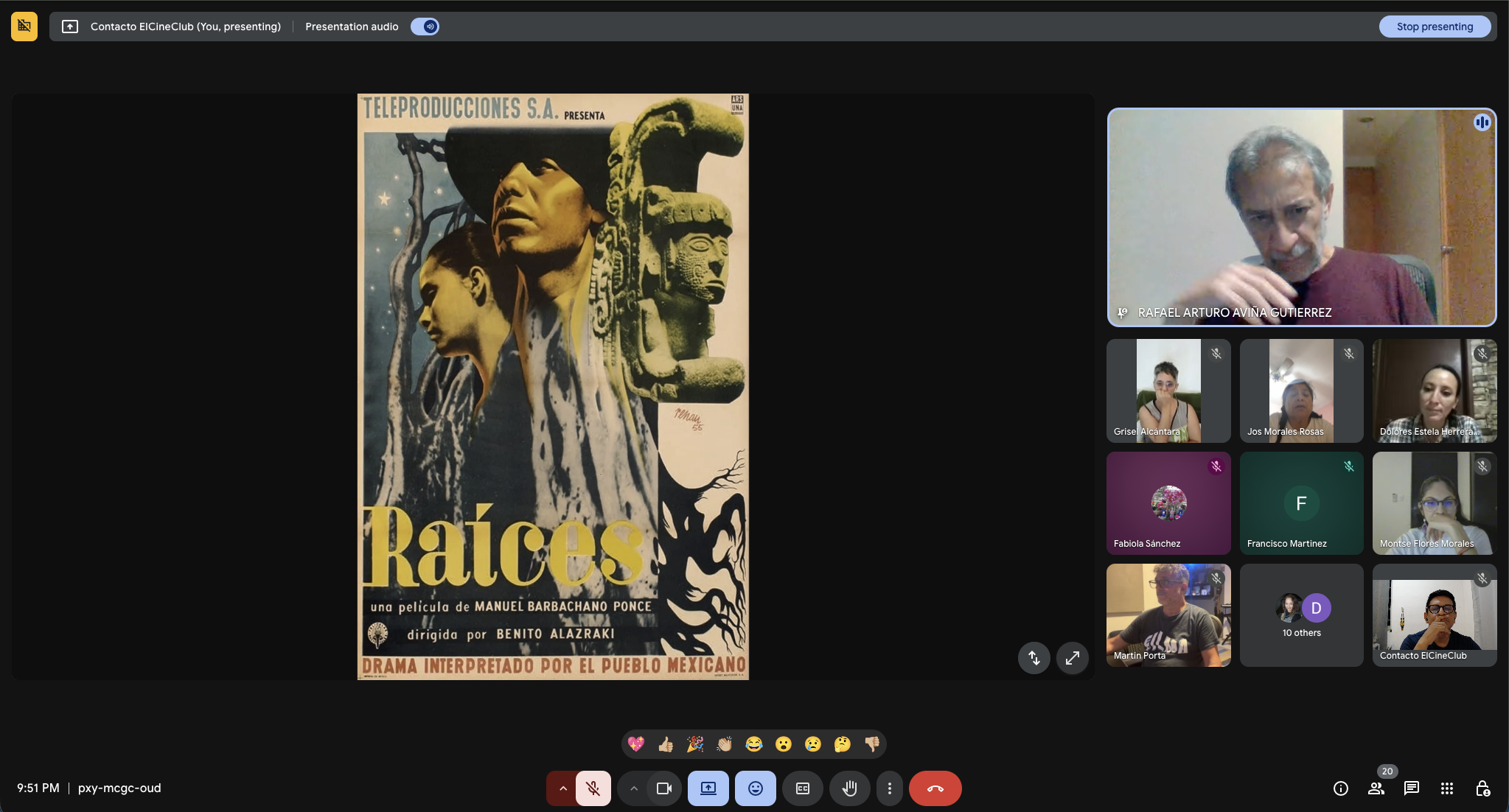This screenshot has height=812, width=1509.
Task: Click muted mic icon on Grisel Alcantara tile
Action: point(1216,354)
